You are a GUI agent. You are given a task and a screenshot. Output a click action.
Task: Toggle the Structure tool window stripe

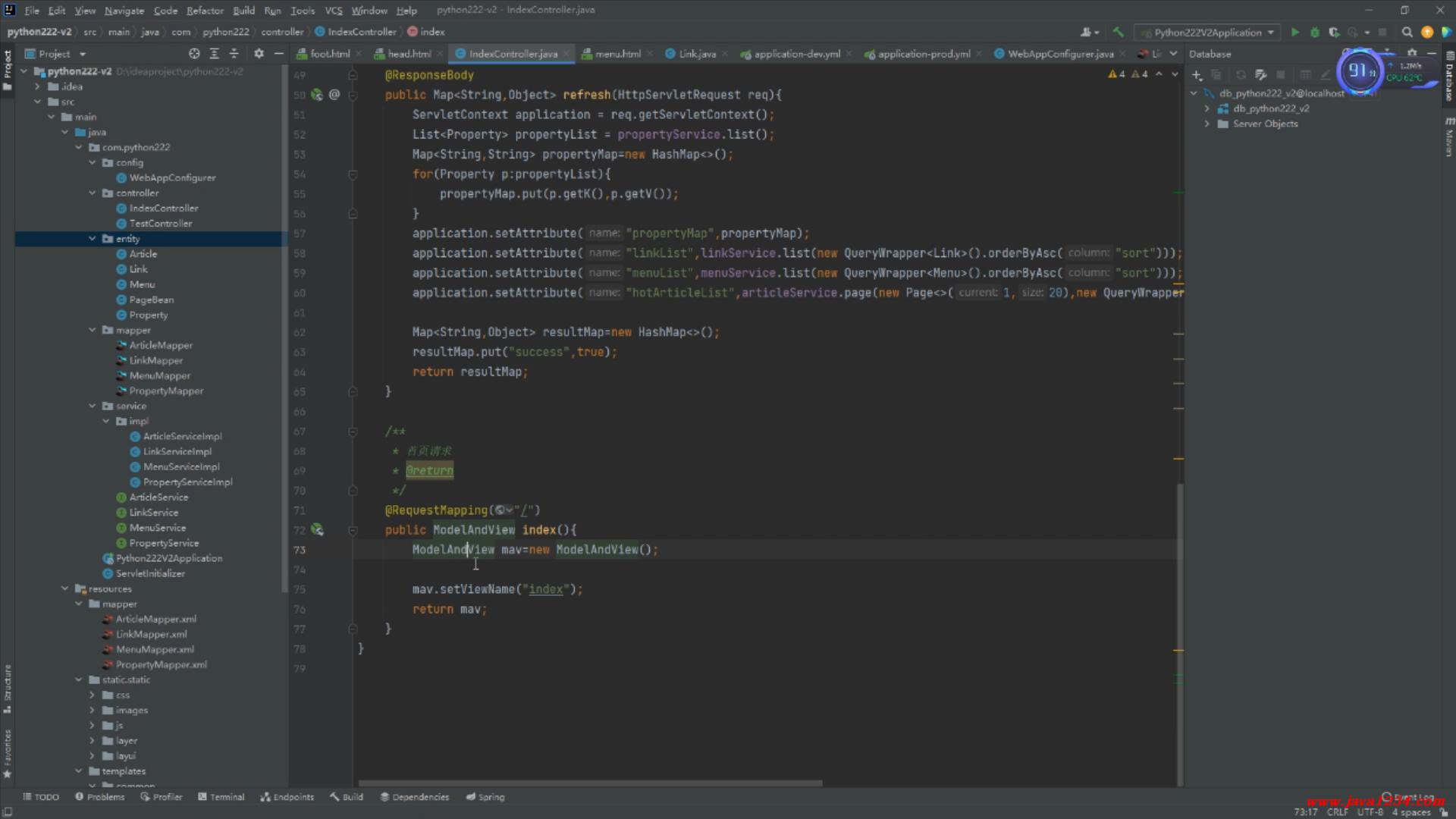(x=8, y=688)
